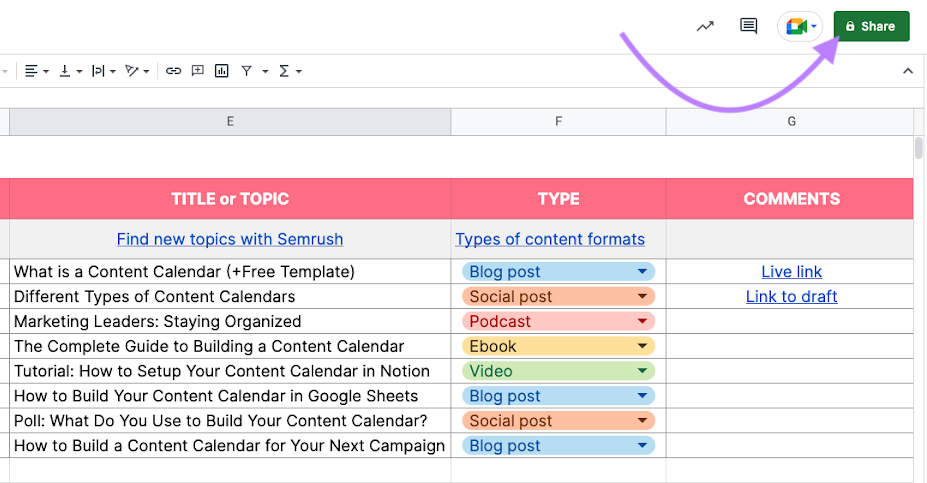Open text rotation dropdown
Screen dimensions: 927x483
(x=136, y=71)
